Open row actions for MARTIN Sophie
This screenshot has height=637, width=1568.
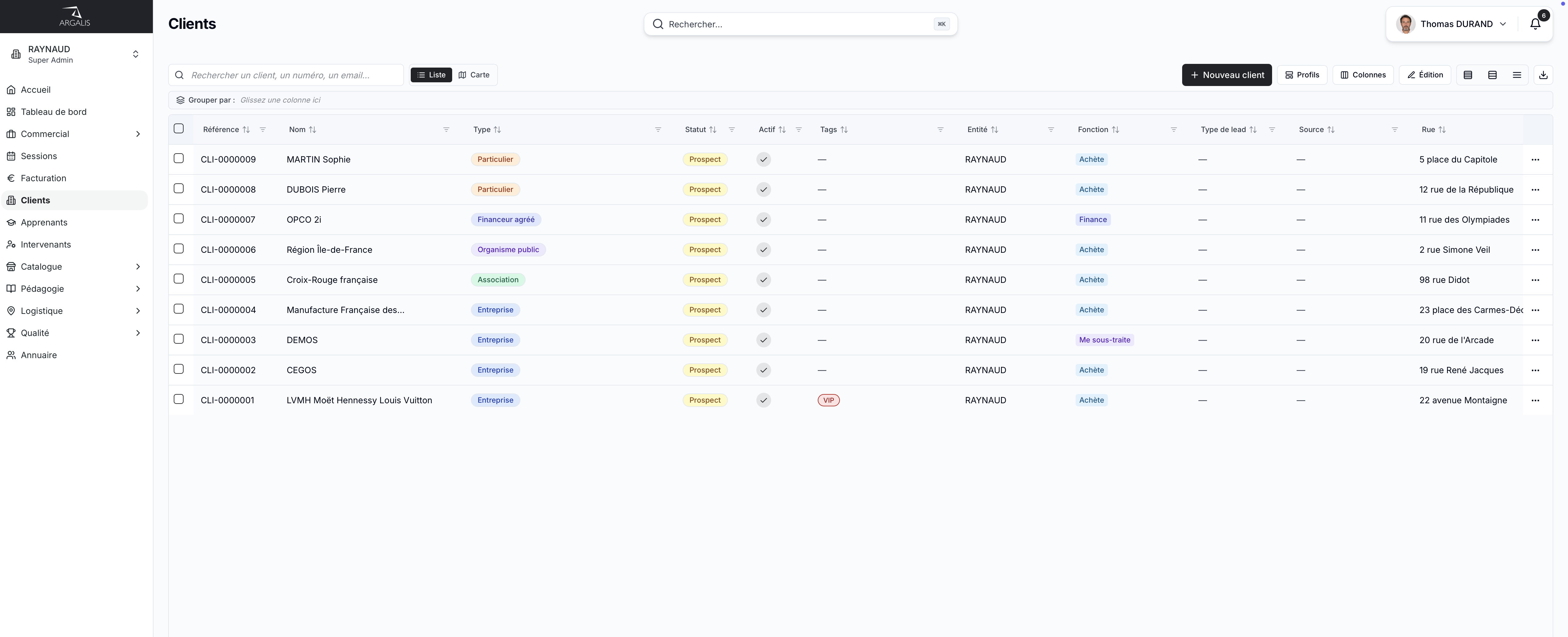coord(1535,159)
